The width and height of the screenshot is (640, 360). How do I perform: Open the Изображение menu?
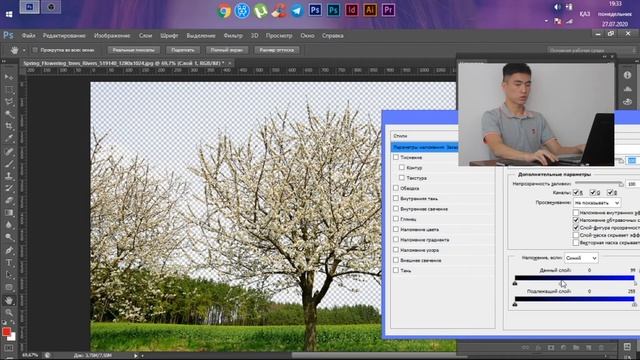click(112, 36)
